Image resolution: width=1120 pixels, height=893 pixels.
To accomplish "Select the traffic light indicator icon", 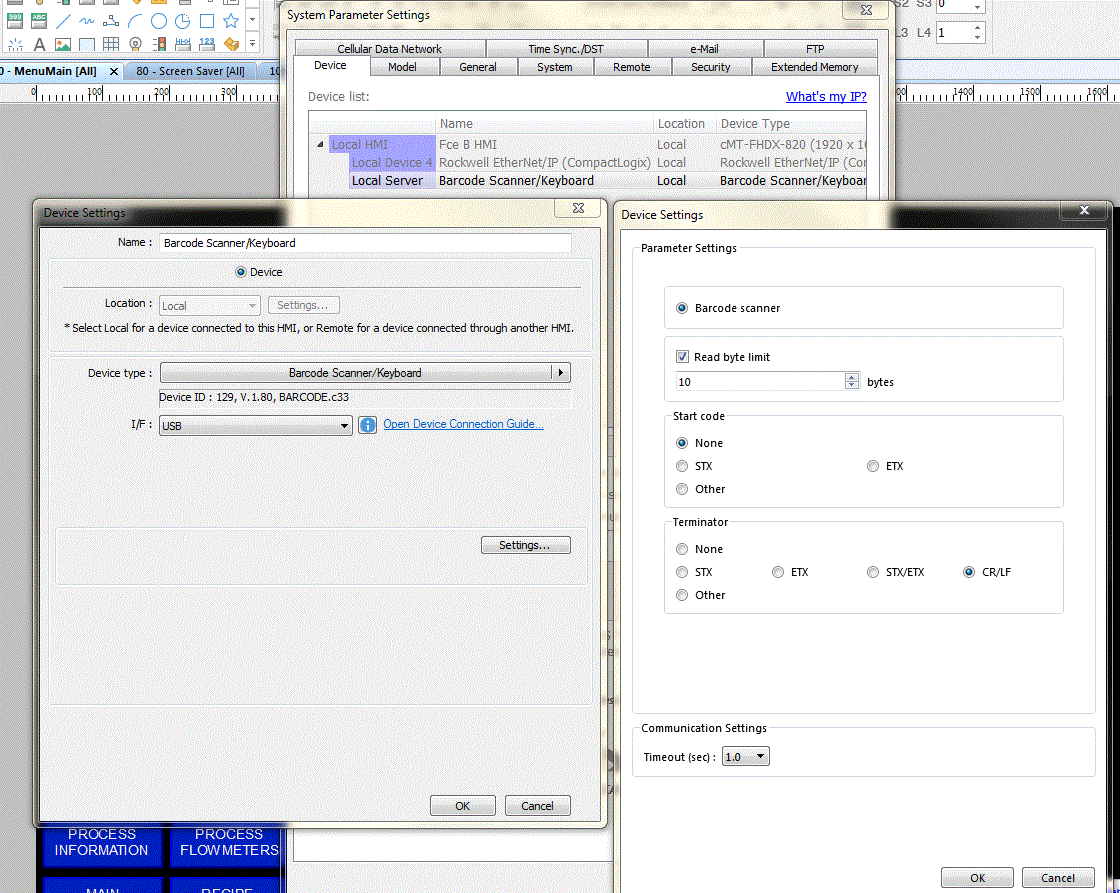I will tap(159, 45).
